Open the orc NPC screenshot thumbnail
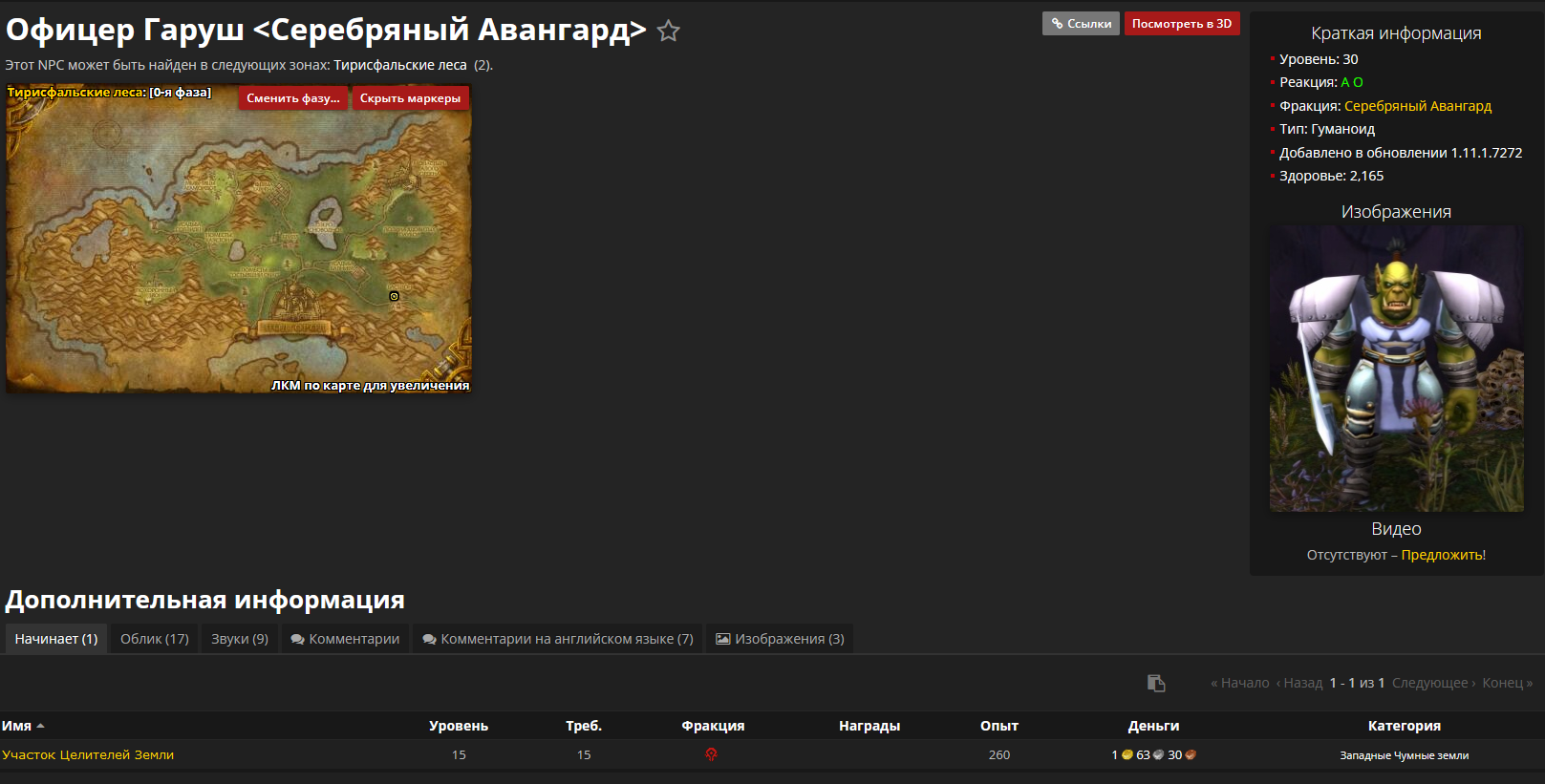 [1396, 369]
